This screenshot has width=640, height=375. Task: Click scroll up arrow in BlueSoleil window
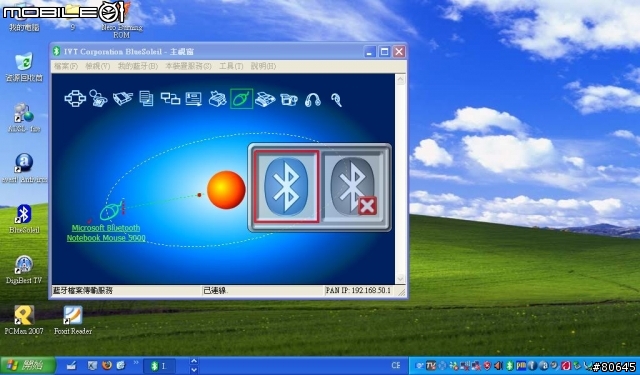point(400,80)
